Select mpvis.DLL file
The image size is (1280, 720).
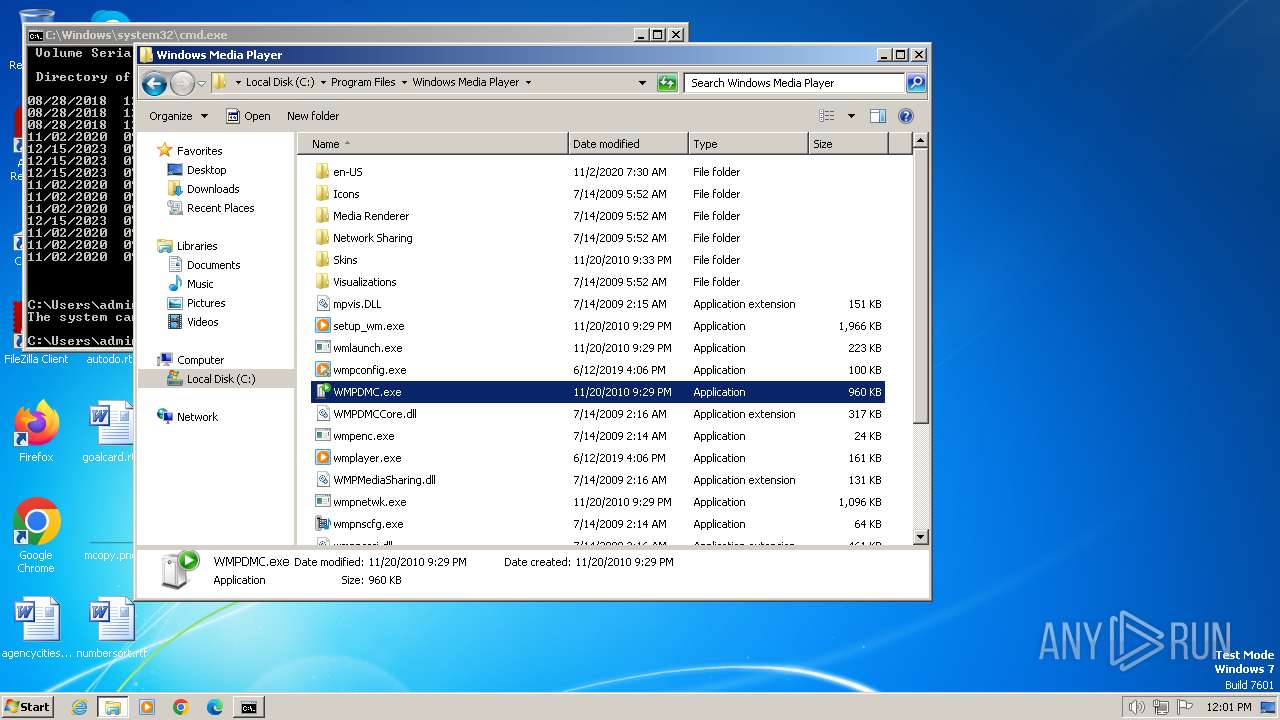pyautogui.click(x=598, y=304)
